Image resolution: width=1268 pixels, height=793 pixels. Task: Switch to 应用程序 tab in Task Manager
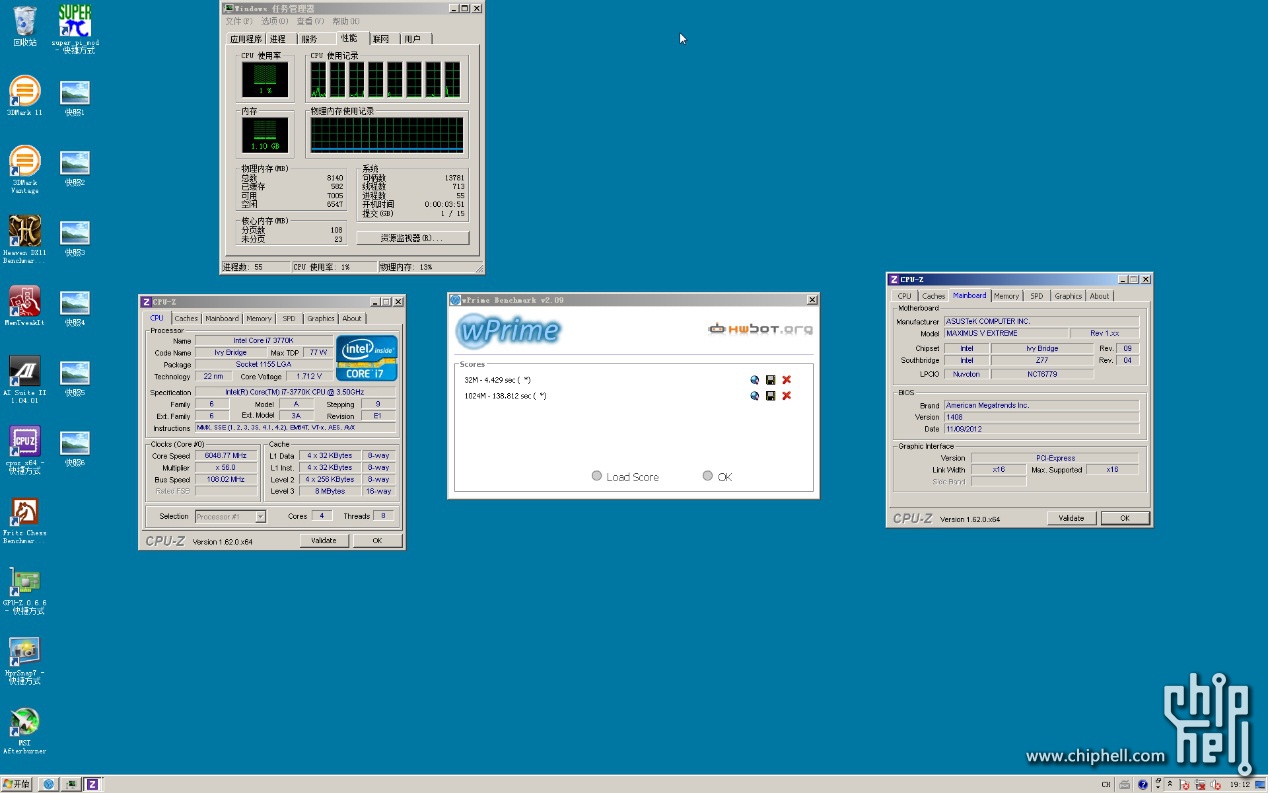(246, 39)
